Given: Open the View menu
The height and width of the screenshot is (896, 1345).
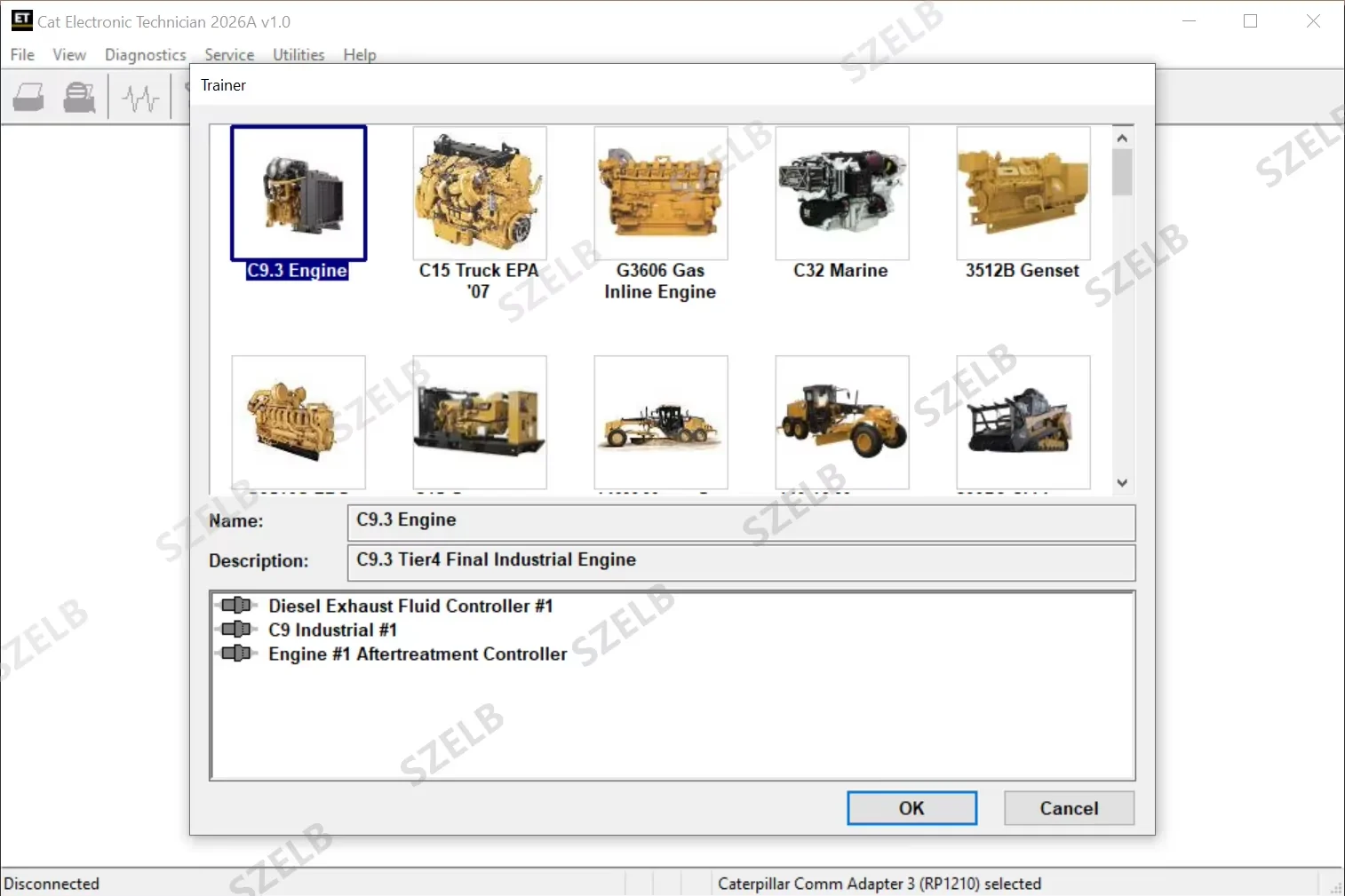Looking at the screenshot, I should point(69,55).
